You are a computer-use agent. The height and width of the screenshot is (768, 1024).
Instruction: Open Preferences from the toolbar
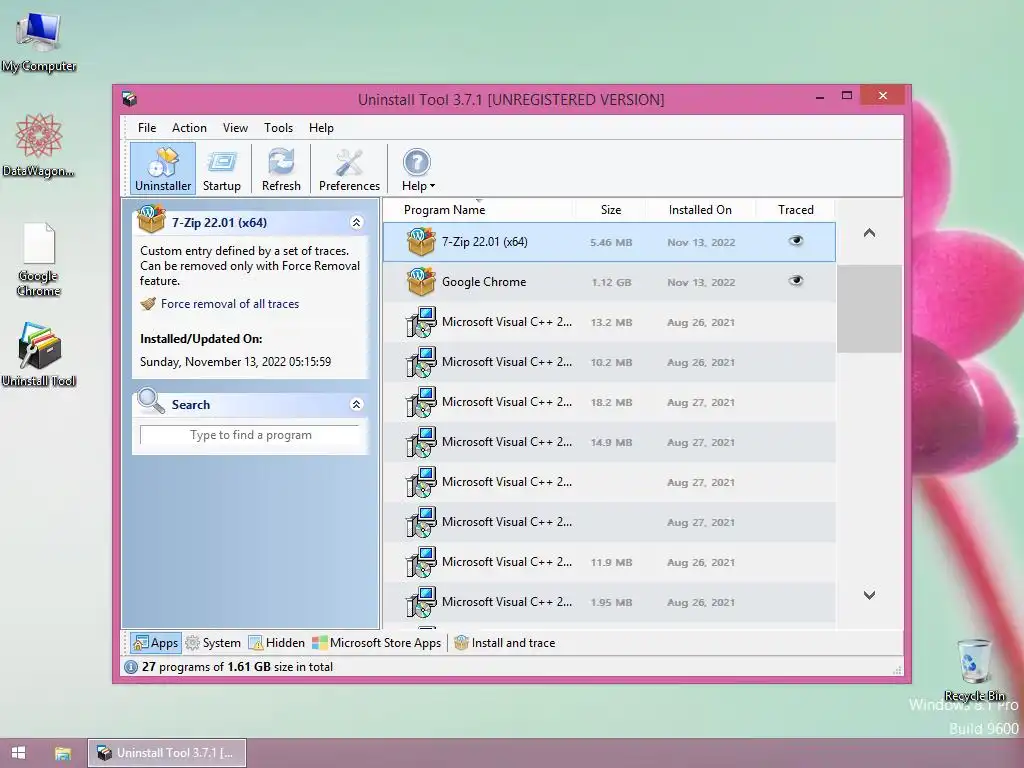pyautogui.click(x=349, y=169)
